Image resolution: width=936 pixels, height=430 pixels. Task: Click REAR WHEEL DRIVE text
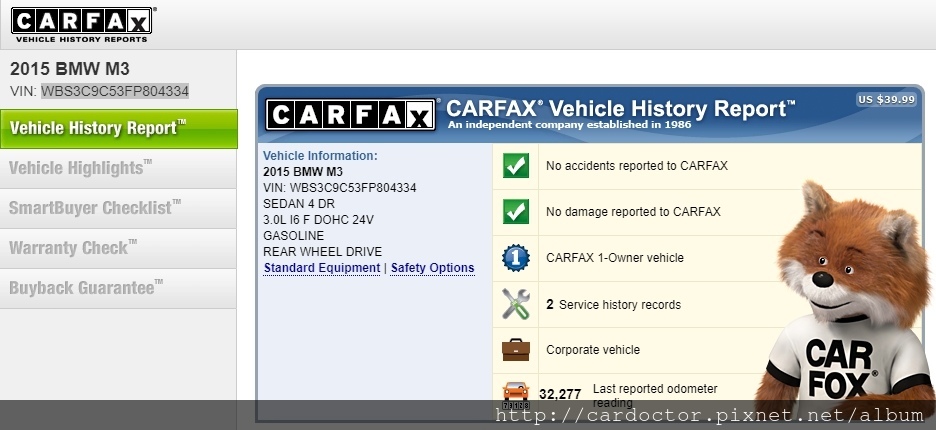click(322, 252)
